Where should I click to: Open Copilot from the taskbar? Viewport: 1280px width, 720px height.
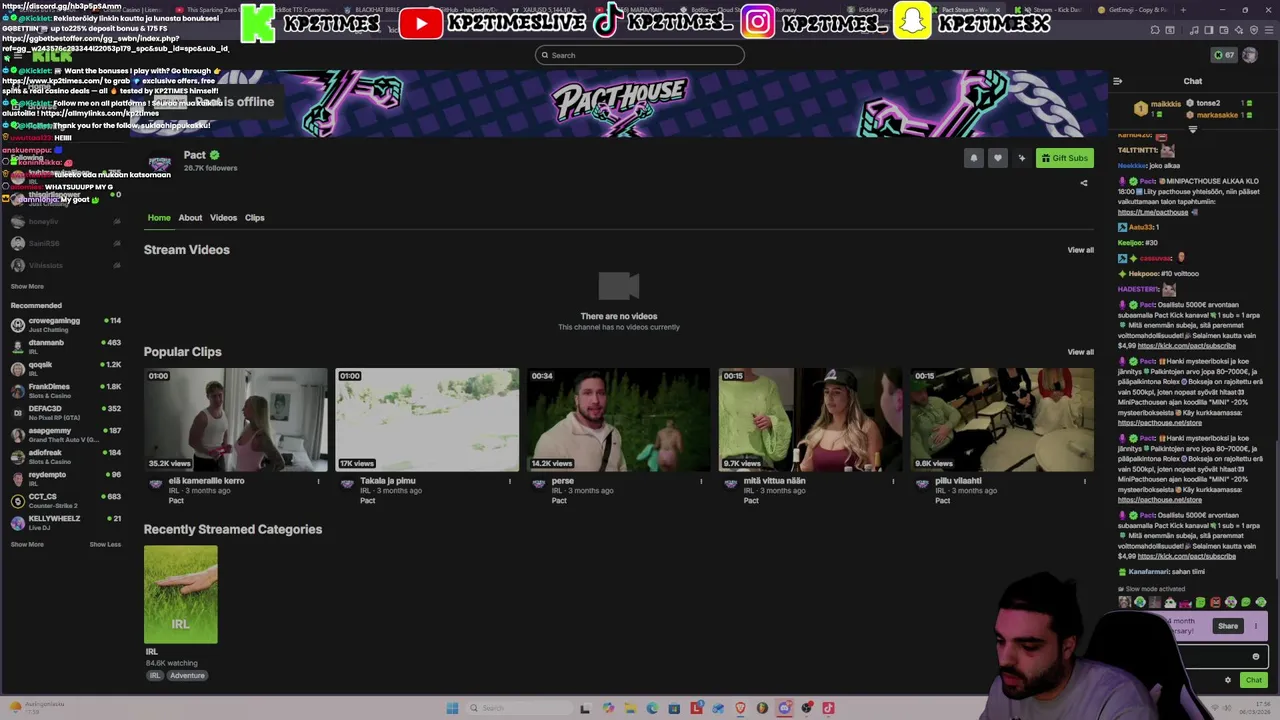(608, 708)
